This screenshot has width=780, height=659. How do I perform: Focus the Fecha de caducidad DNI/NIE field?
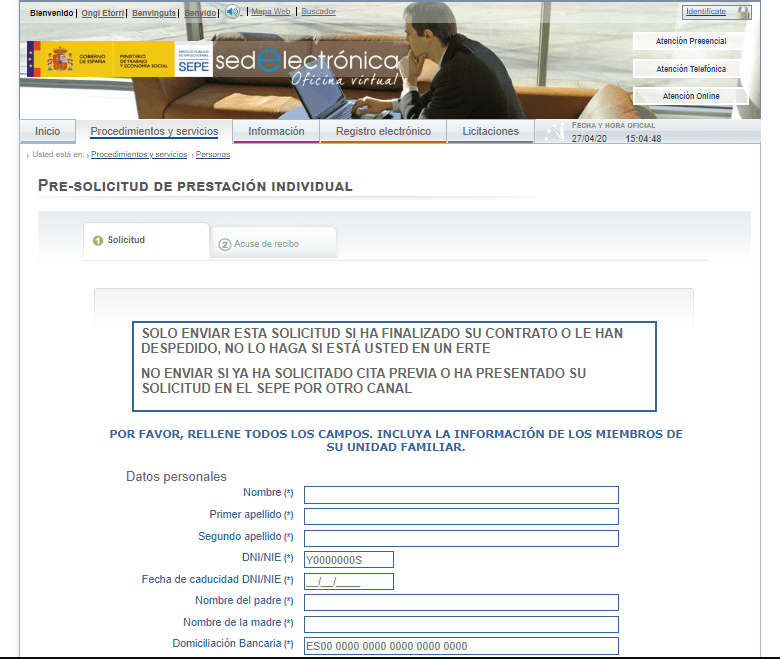tap(349, 581)
